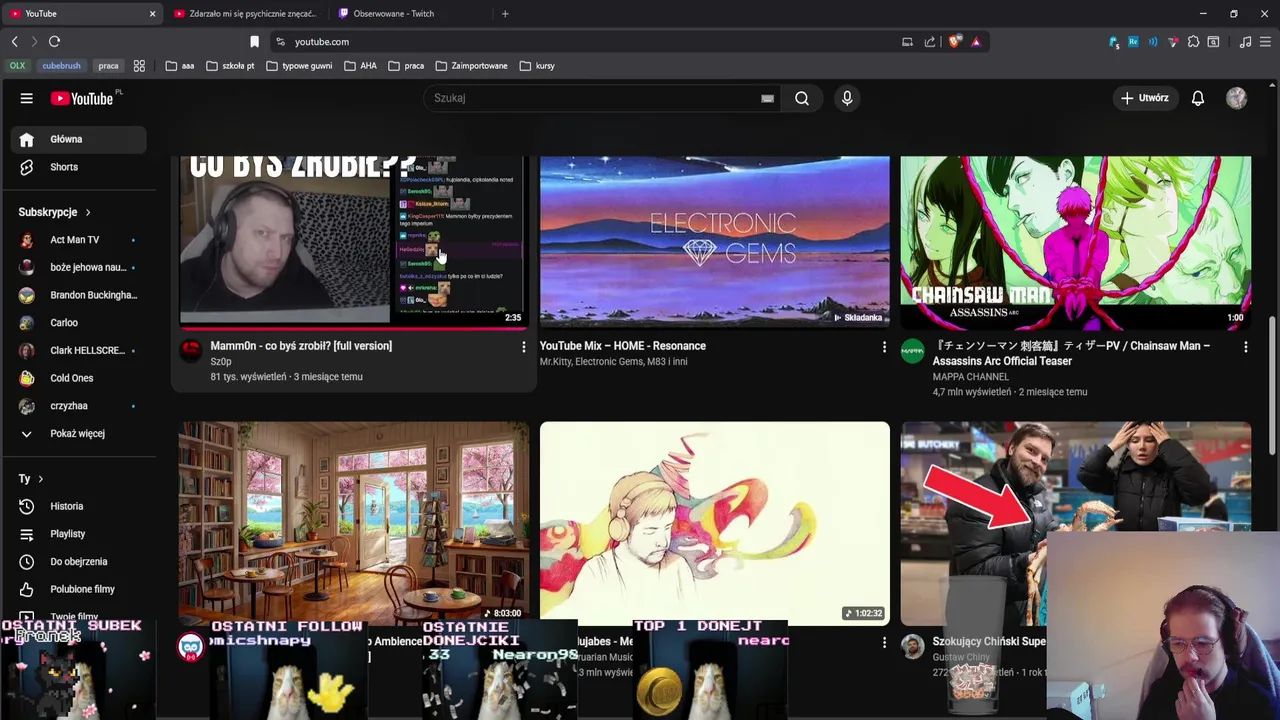Open options for Chainsaw Man teaser
The width and height of the screenshot is (1280, 720).
coord(1245,346)
